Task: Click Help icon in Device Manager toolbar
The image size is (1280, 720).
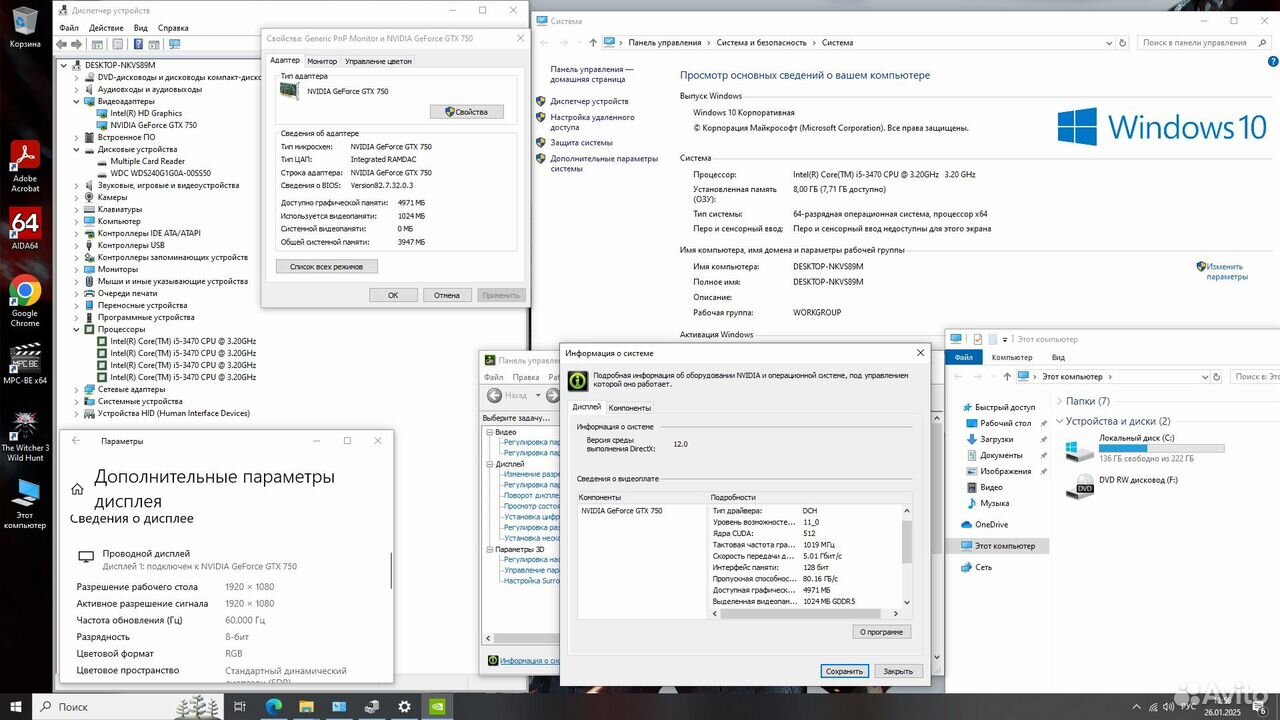Action: click(x=137, y=44)
